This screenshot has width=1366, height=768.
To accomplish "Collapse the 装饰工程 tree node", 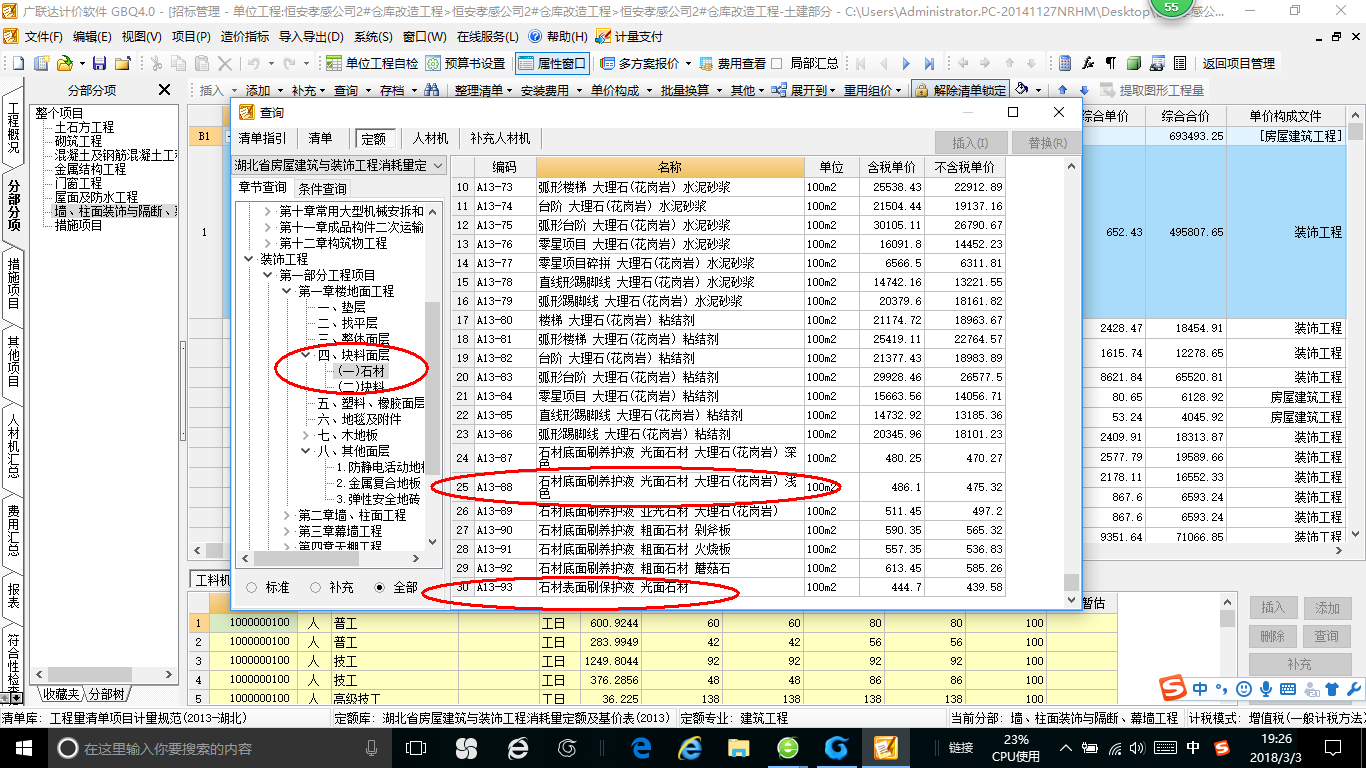I will click(x=249, y=259).
